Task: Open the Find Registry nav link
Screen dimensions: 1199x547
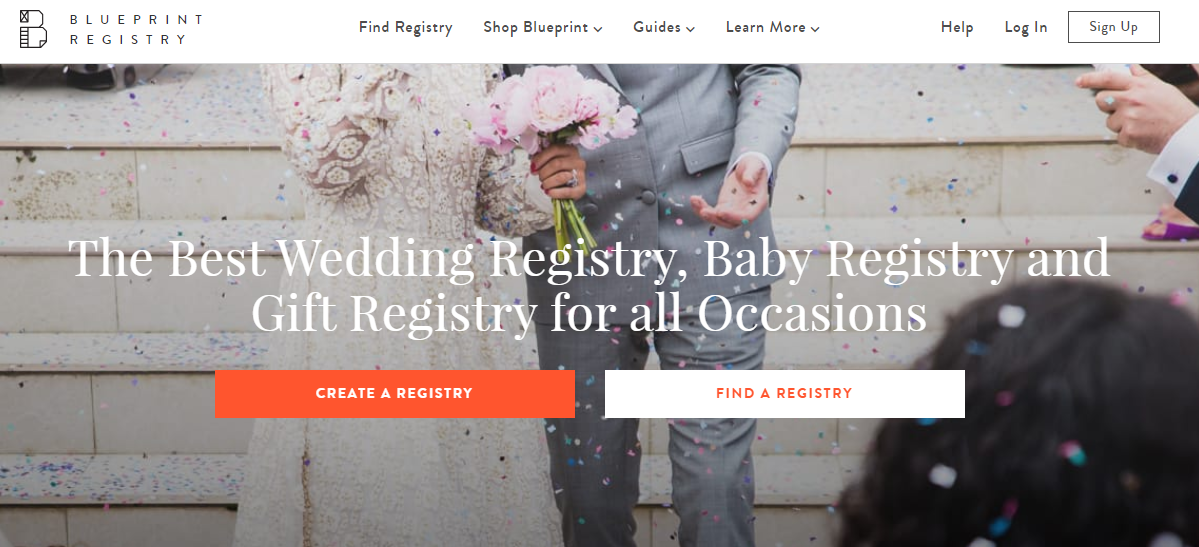Action: tap(405, 28)
